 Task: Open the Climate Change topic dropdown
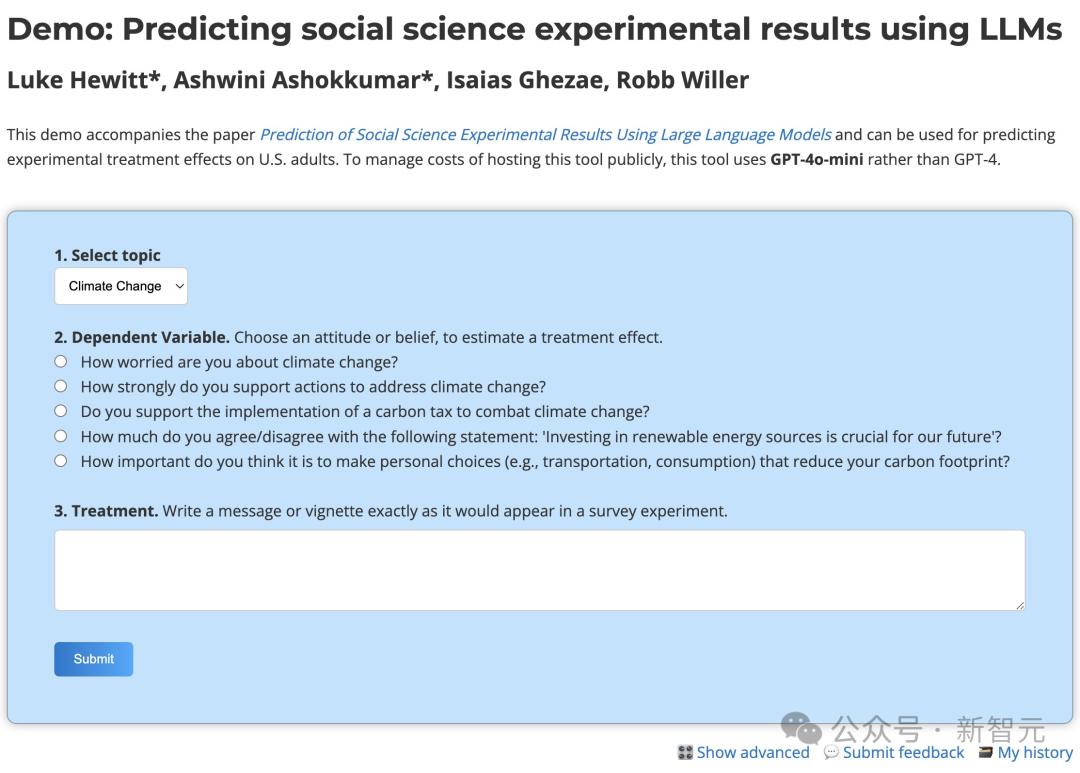point(121,286)
